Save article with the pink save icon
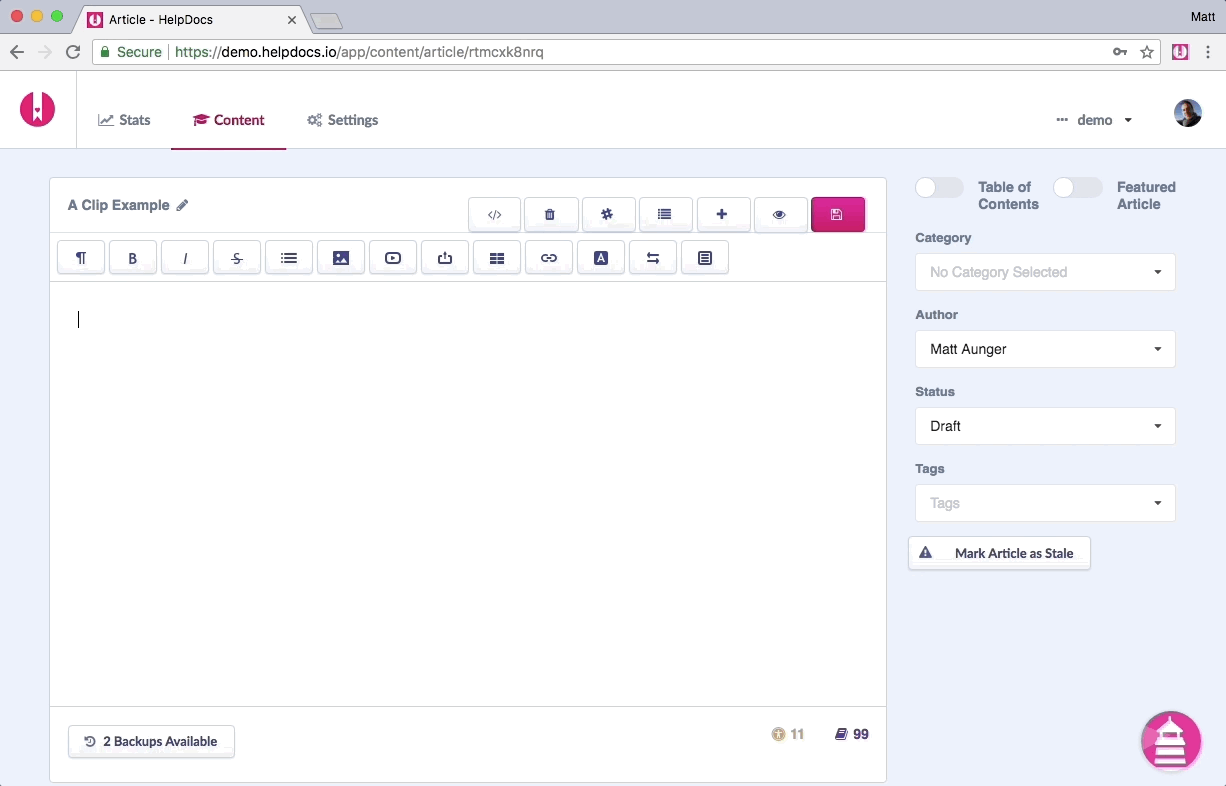The image size is (1226, 786). pos(837,214)
